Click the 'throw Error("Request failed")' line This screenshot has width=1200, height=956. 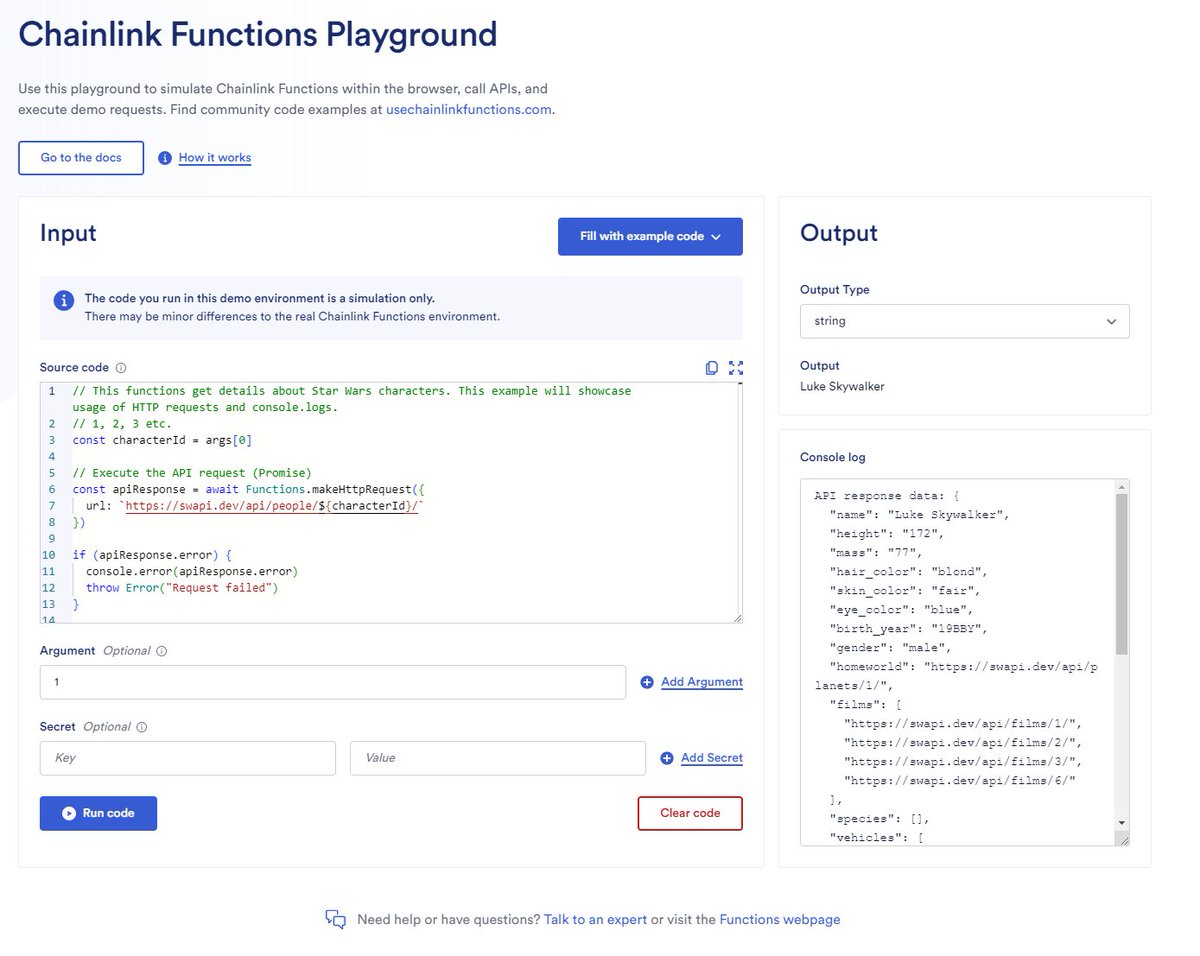point(181,588)
